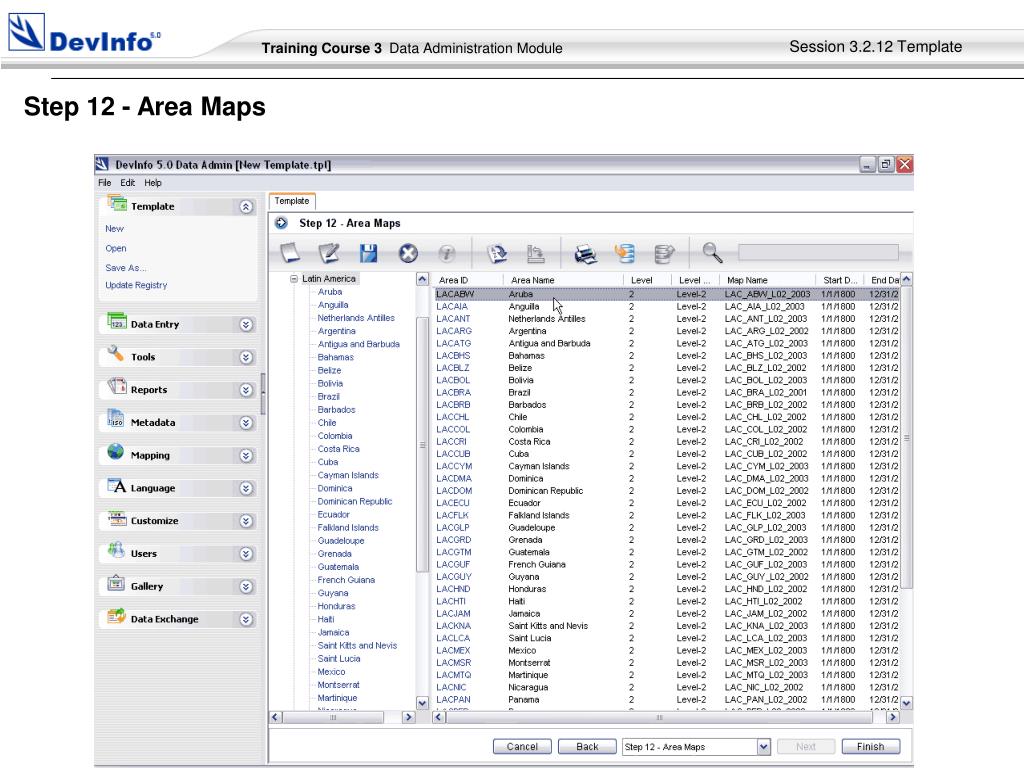Click the Customize sidebar icon
Screen dimensions: 1024x768
[x=117, y=519]
